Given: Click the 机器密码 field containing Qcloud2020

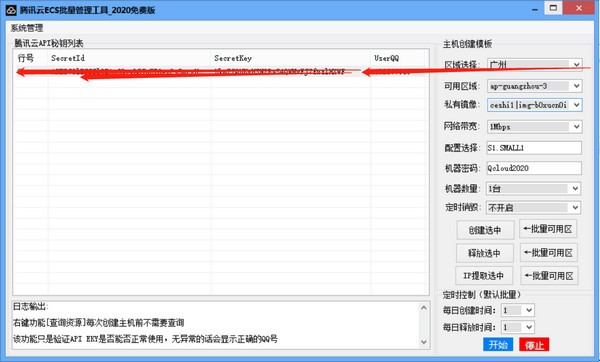Looking at the screenshot, I should [x=534, y=168].
